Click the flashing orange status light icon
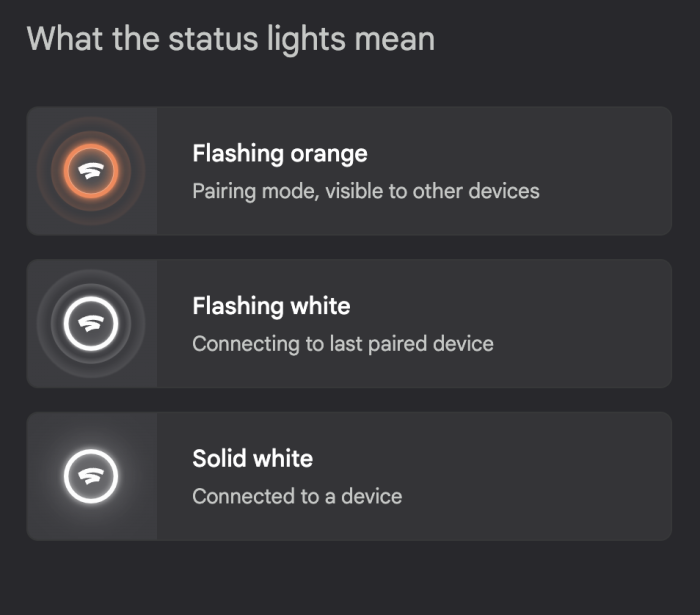700x615 pixels. pyautogui.click(x=91, y=171)
